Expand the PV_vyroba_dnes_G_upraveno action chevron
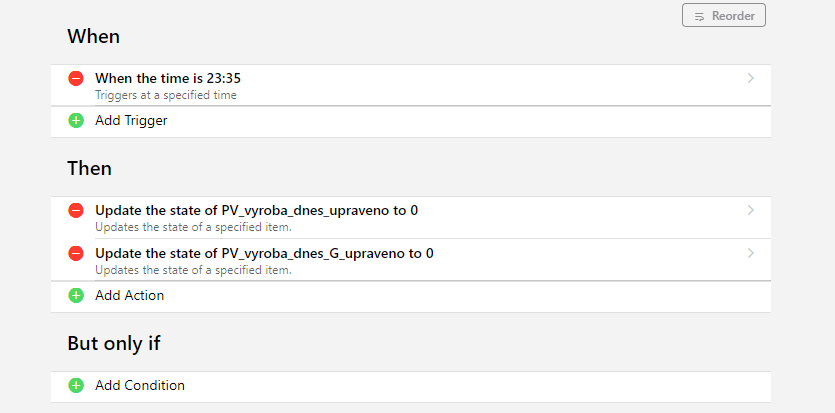Viewport: 835px width, 413px height. point(751,253)
